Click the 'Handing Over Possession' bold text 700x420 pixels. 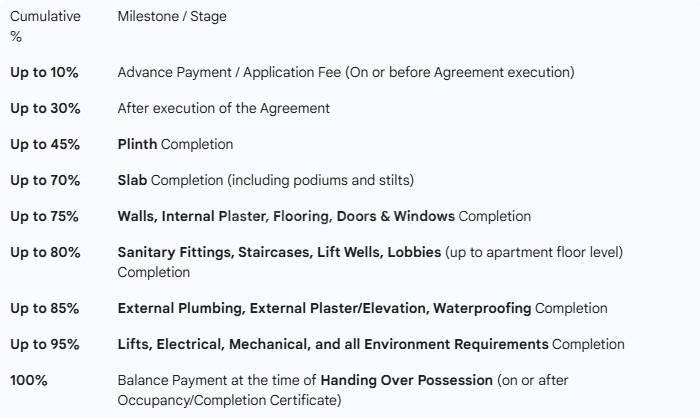pyautogui.click(x=407, y=380)
